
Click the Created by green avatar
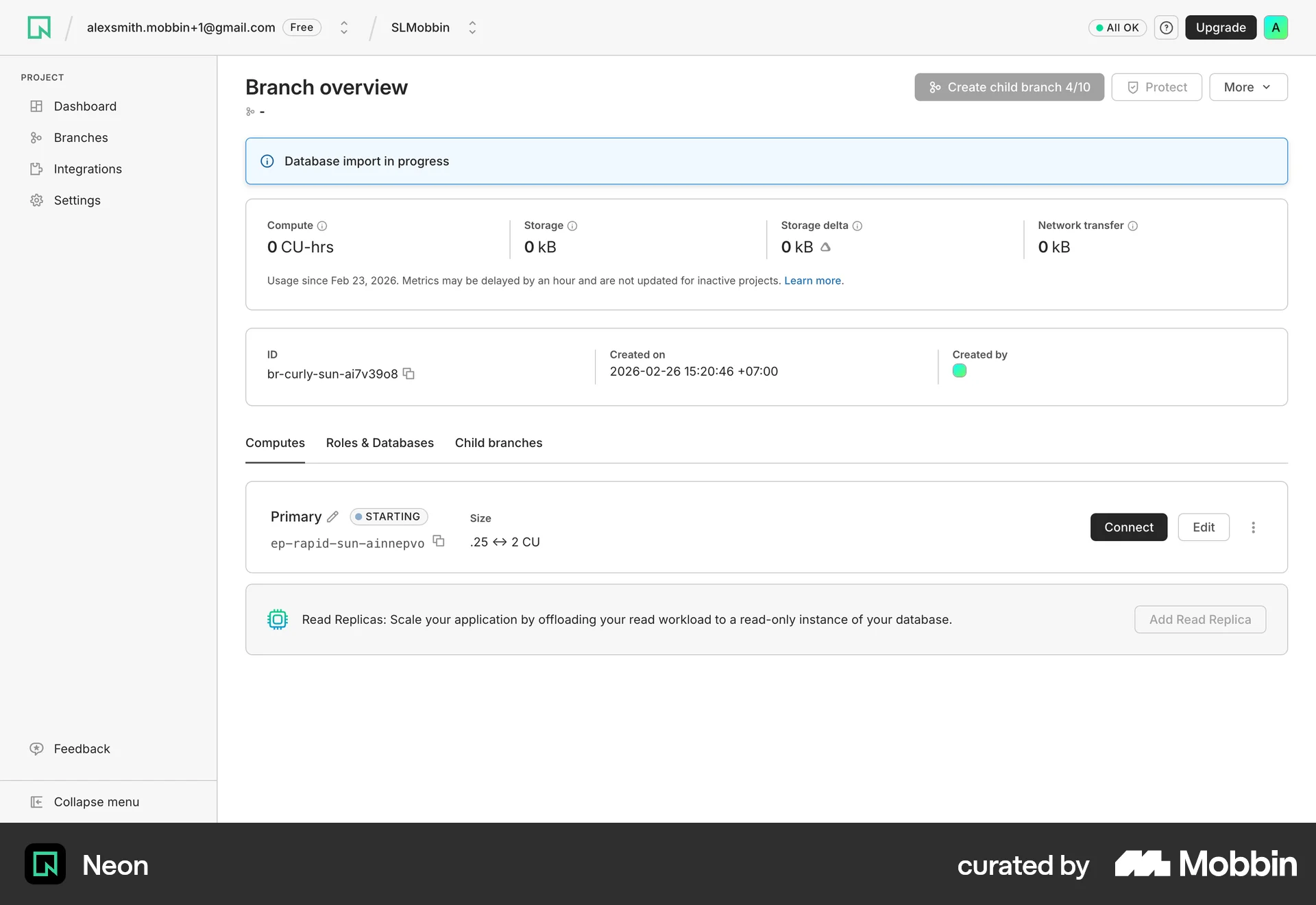click(x=959, y=371)
